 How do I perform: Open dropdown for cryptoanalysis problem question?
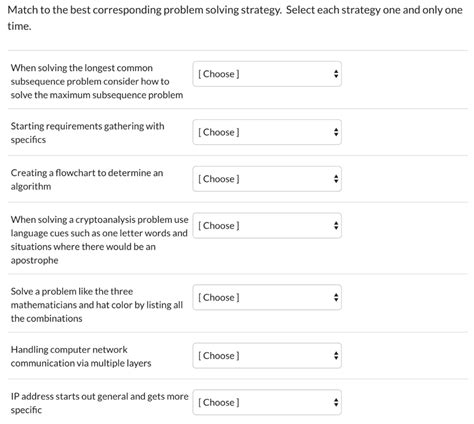coord(267,226)
